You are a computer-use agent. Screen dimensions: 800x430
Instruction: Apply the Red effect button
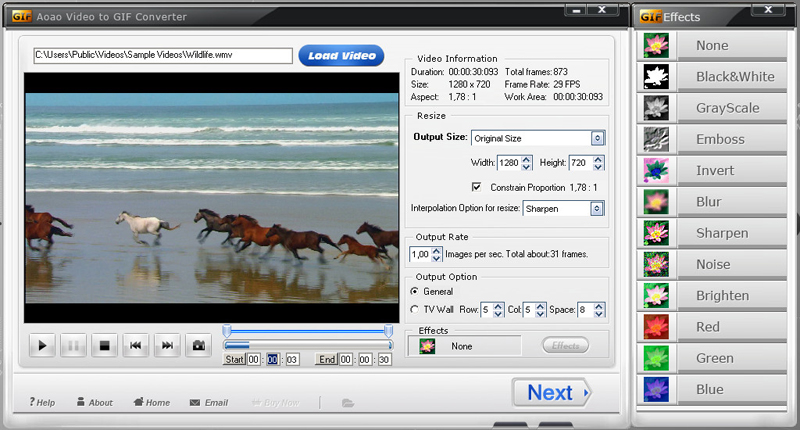732,327
